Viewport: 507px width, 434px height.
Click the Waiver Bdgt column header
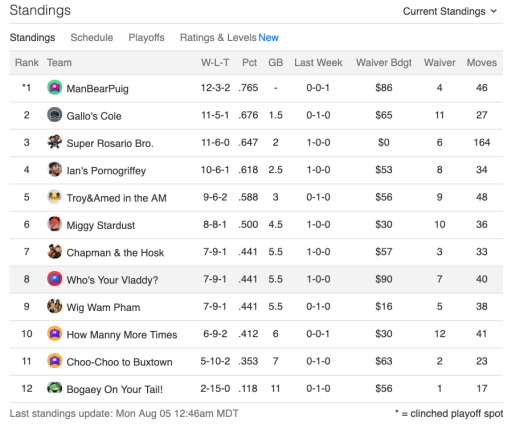coord(384,63)
